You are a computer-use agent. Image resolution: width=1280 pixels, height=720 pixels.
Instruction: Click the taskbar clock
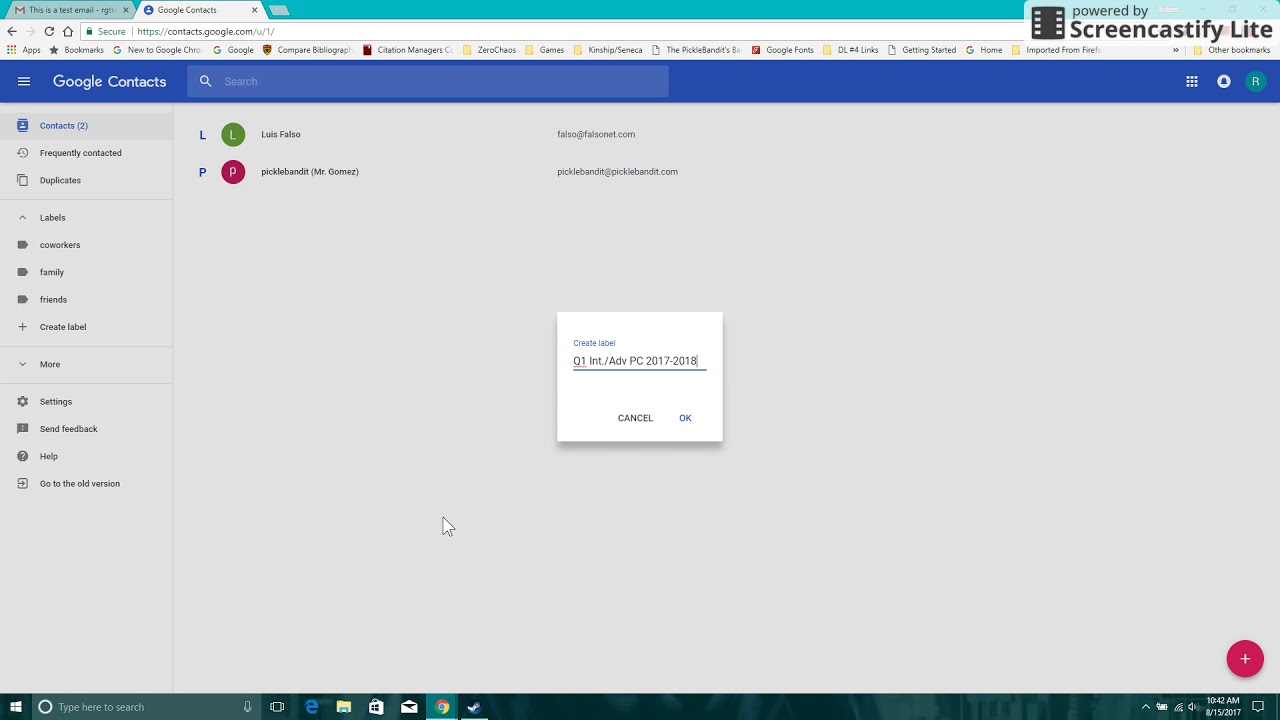1223,707
